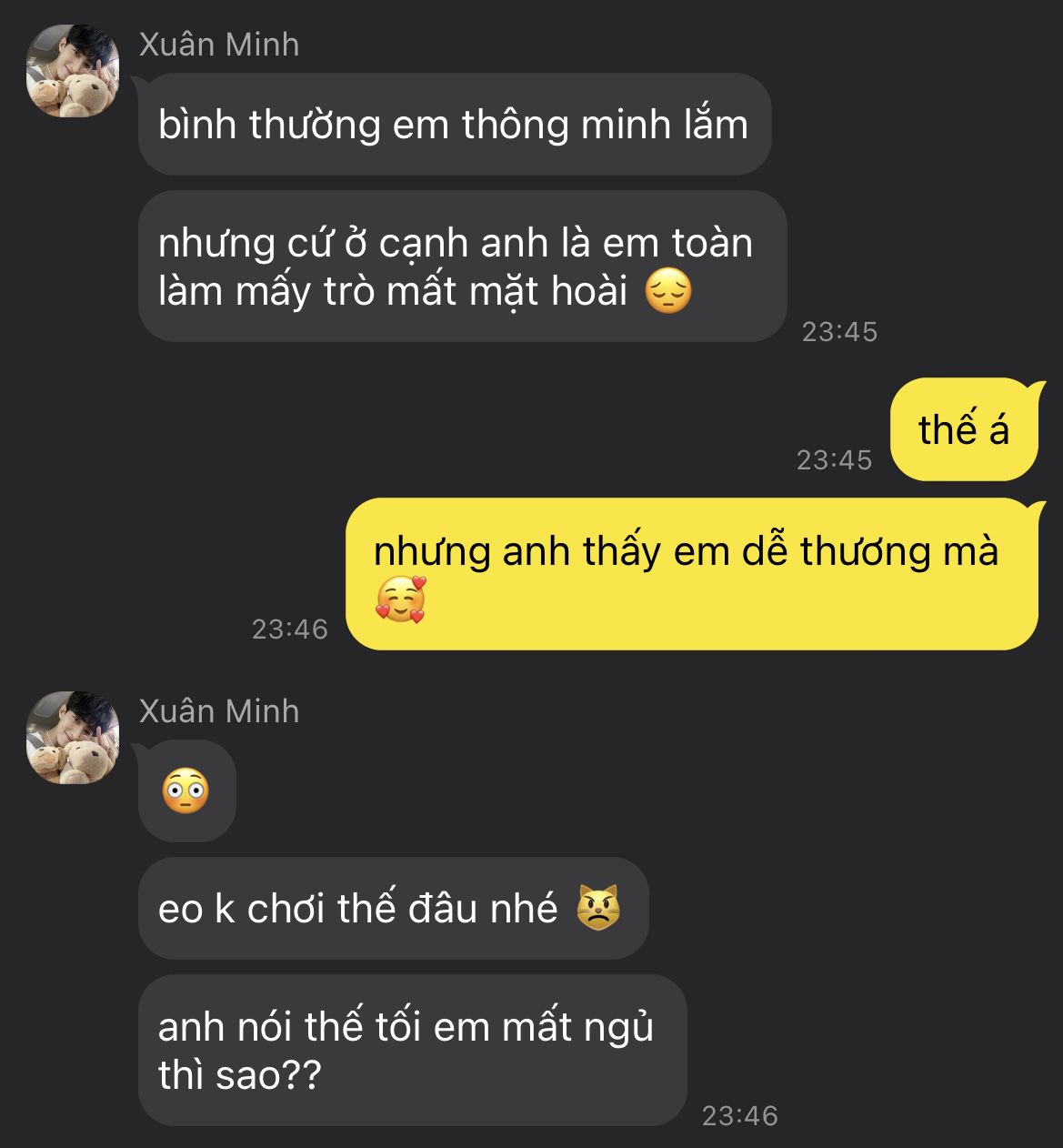The image size is (1063, 1148).
Task: Tap the 'thì sao??' text line
Action: 240,1075
